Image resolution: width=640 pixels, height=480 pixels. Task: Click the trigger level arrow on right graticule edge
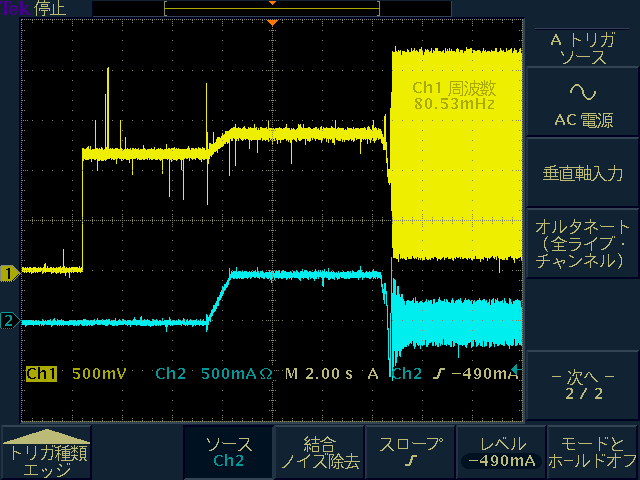coord(517,370)
